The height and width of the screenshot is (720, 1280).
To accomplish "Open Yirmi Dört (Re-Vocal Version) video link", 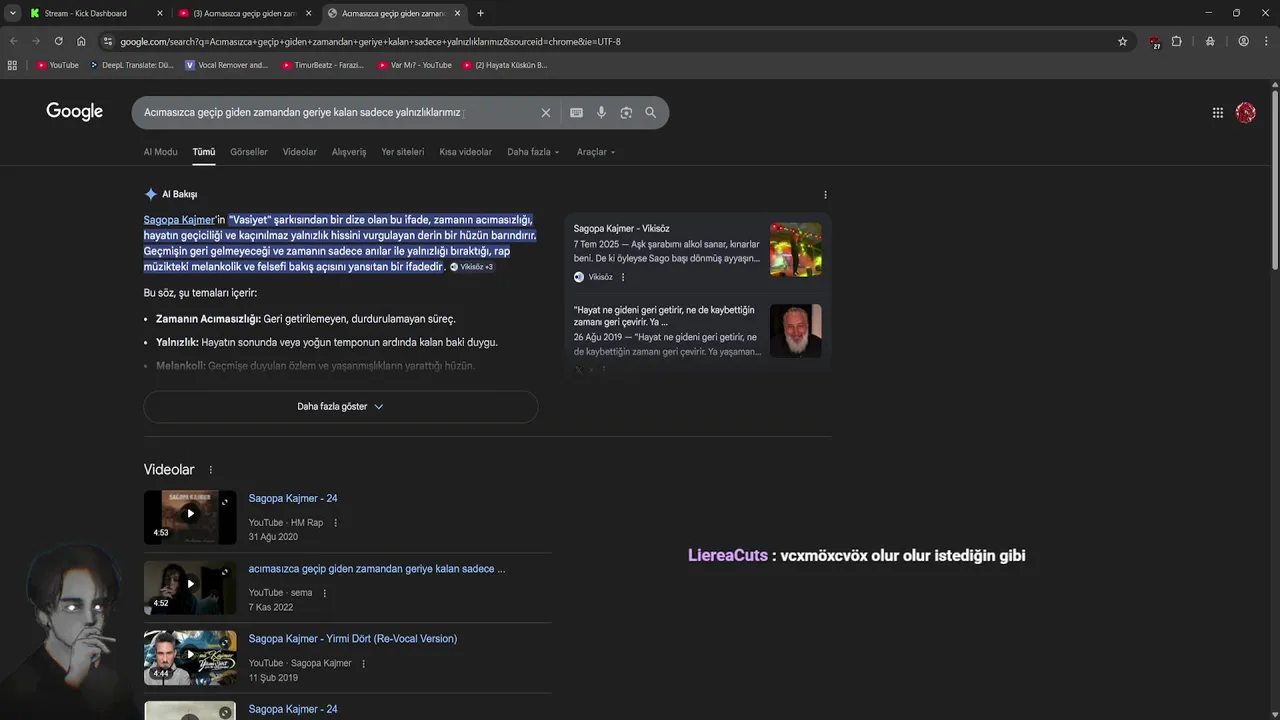I will 353,639.
